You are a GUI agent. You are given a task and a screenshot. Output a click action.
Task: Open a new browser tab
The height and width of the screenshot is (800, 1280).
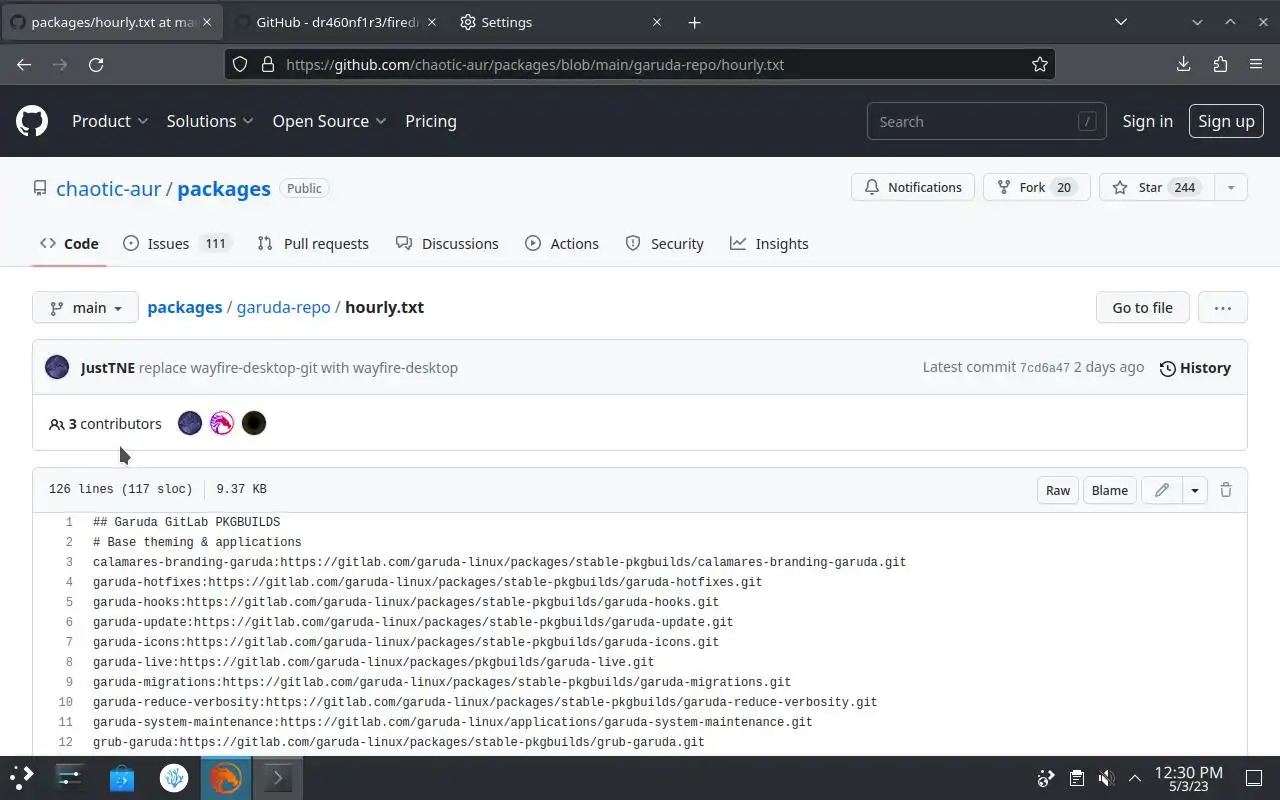(694, 22)
